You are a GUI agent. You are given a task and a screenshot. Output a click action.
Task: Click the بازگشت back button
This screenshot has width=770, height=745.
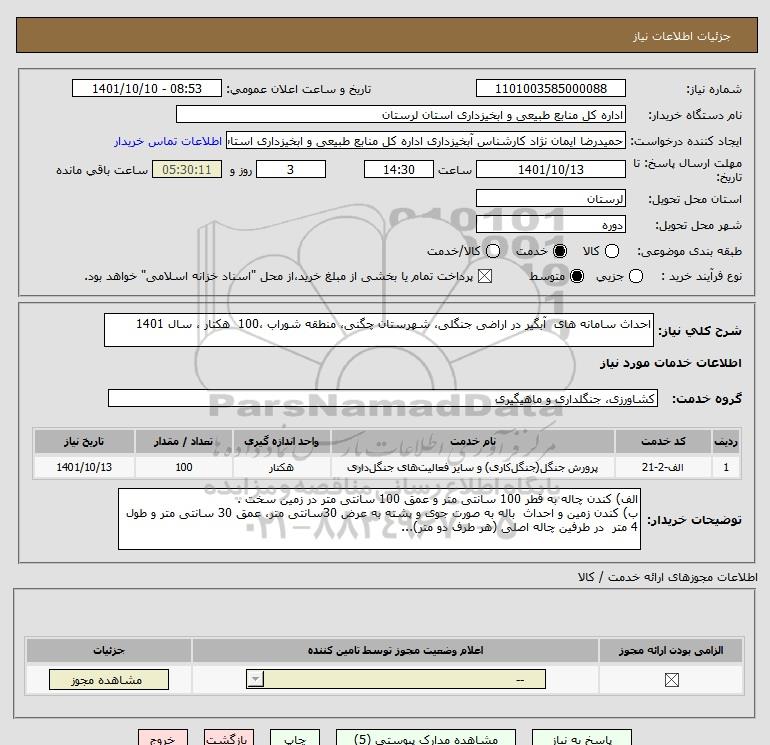pyautogui.click(x=229, y=738)
